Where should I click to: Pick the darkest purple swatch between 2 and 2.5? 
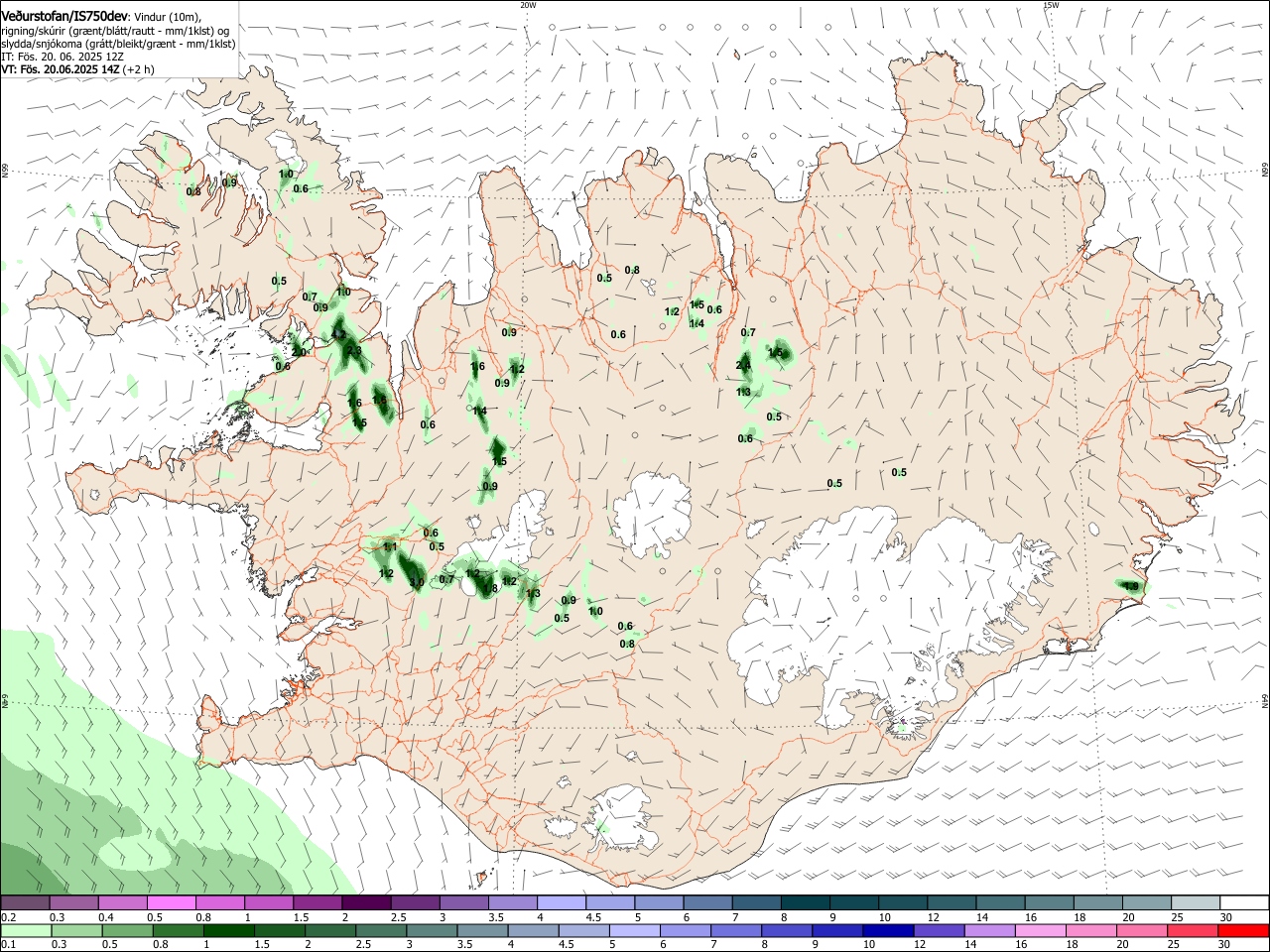coord(366,903)
